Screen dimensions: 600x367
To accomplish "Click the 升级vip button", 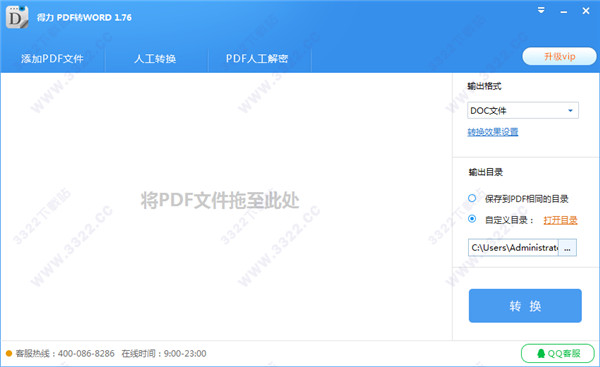I will [559, 57].
